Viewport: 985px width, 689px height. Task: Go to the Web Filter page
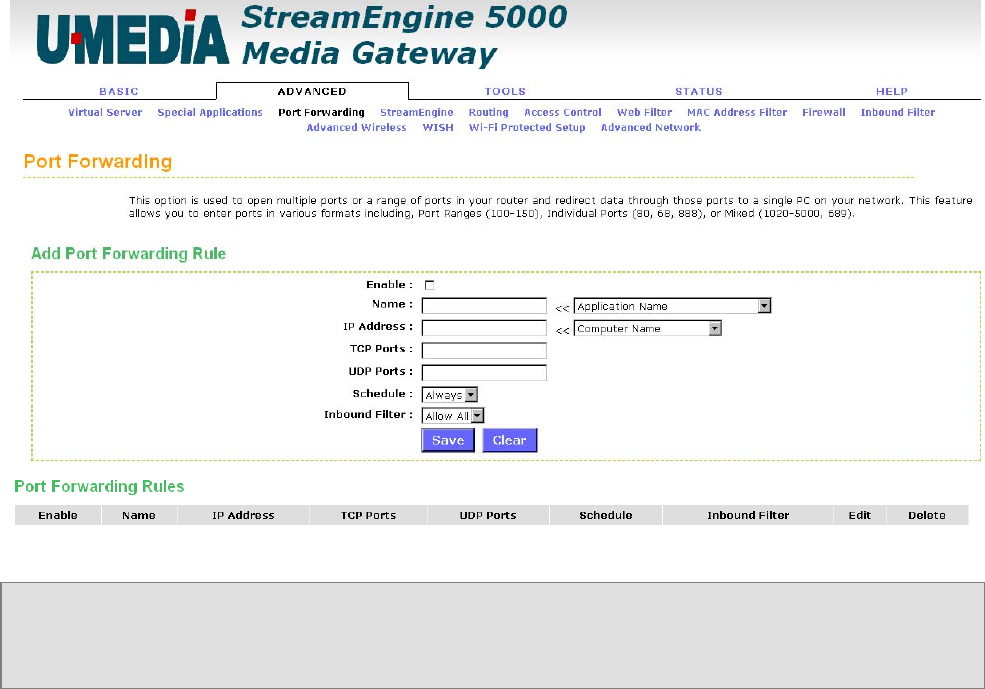coord(645,112)
